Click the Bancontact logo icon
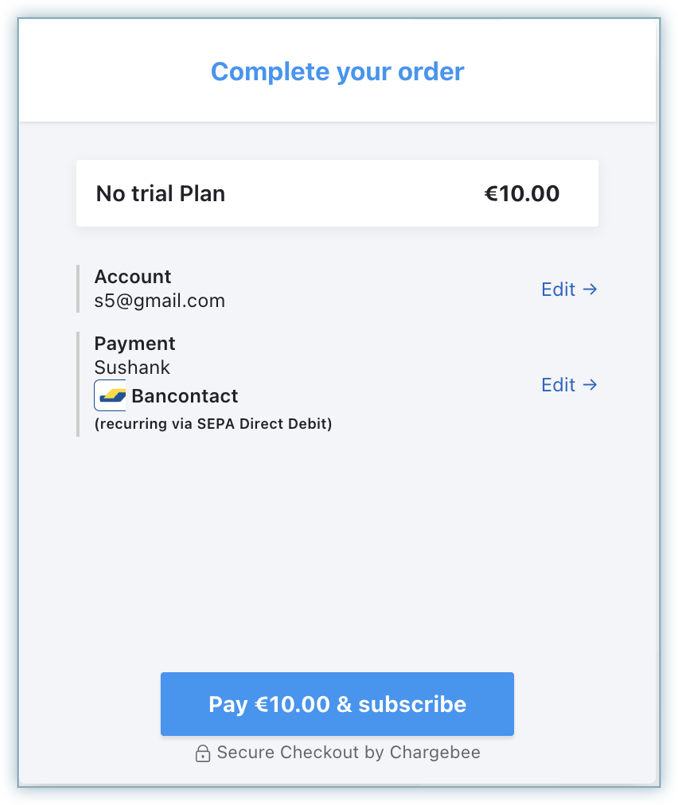 pyautogui.click(x=110, y=395)
